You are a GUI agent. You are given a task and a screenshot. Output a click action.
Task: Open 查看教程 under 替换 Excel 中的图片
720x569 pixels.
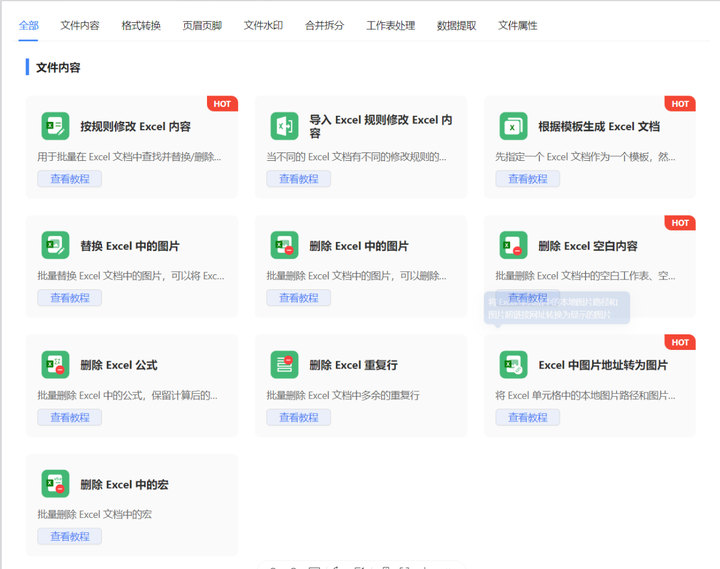pos(70,298)
